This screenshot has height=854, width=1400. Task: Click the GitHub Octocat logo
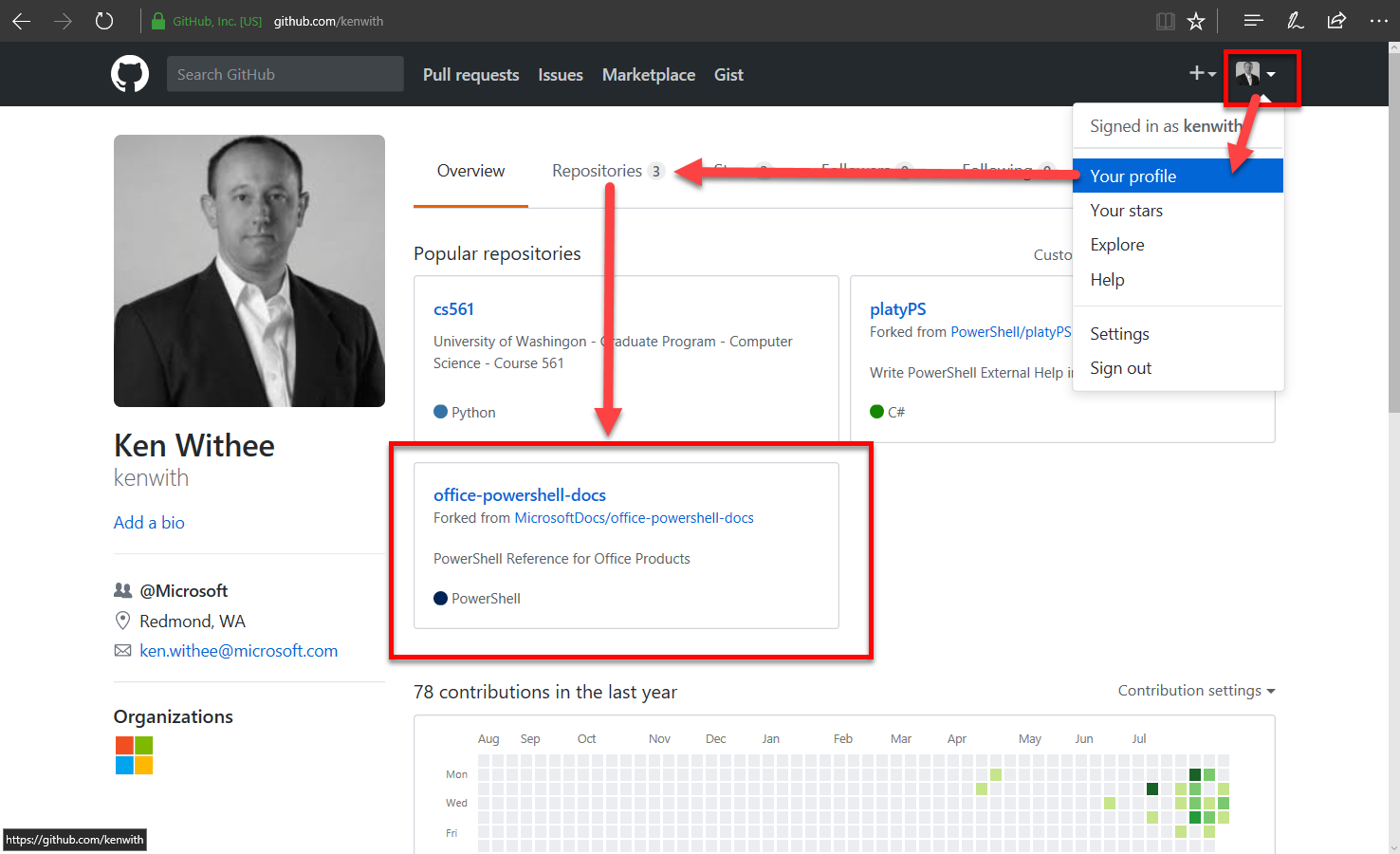tap(130, 74)
